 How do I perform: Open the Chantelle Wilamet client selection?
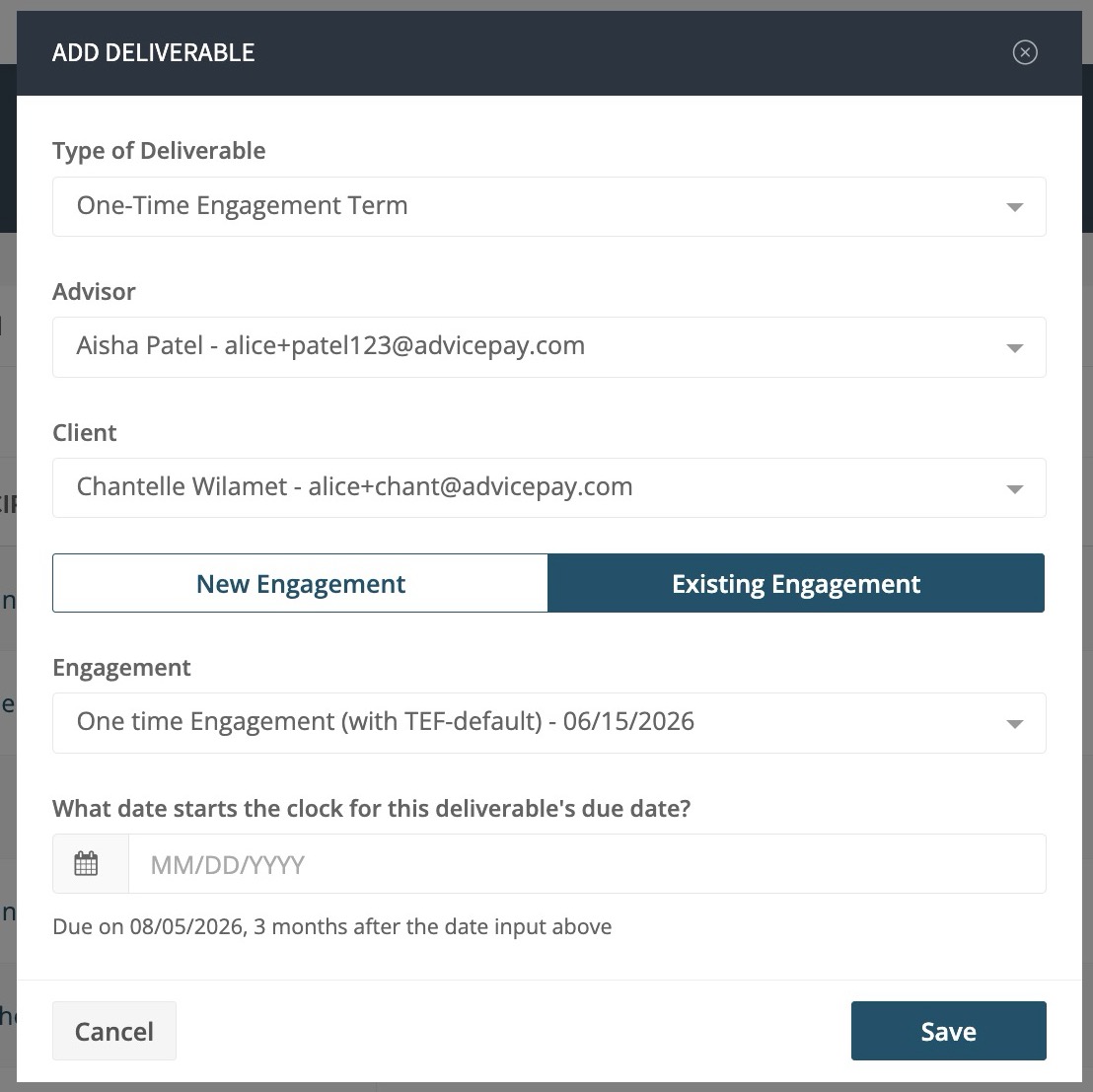(549, 488)
